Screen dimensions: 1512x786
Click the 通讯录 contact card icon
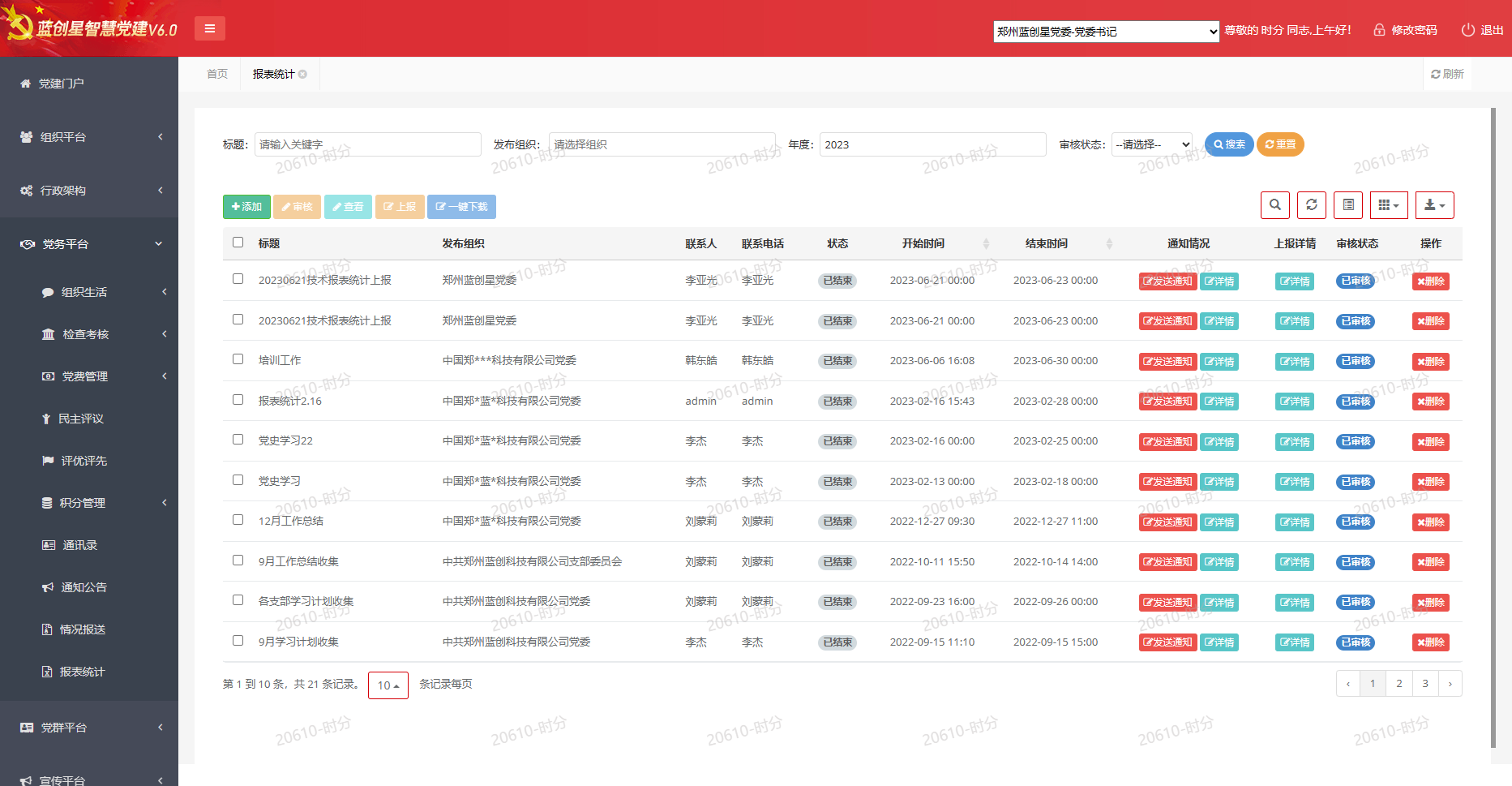point(49,545)
